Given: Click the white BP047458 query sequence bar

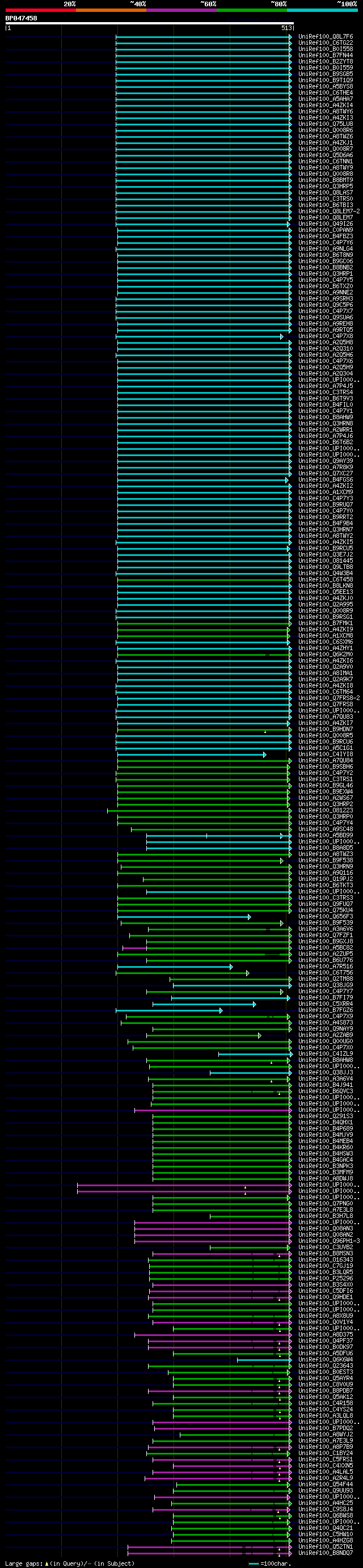Looking at the screenshot, I should pos(150,23).
